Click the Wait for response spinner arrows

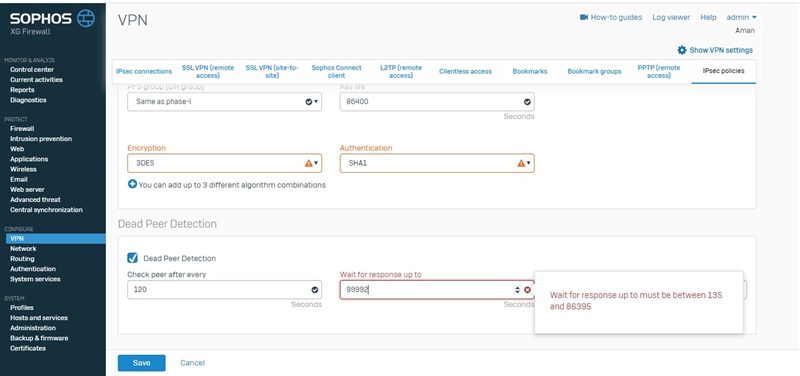517,290
